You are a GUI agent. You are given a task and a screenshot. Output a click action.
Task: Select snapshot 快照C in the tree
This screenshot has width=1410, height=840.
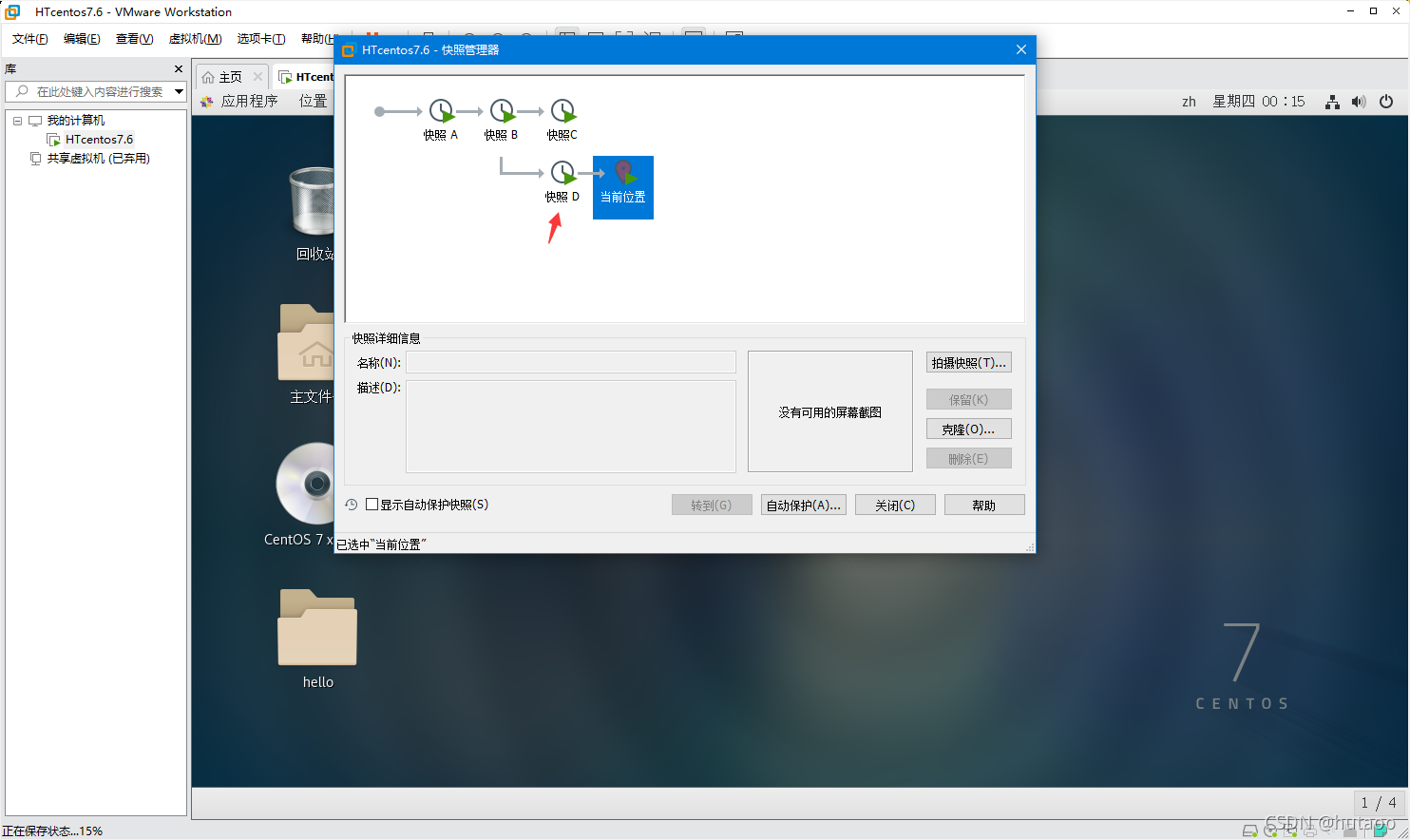click(562, 120)
